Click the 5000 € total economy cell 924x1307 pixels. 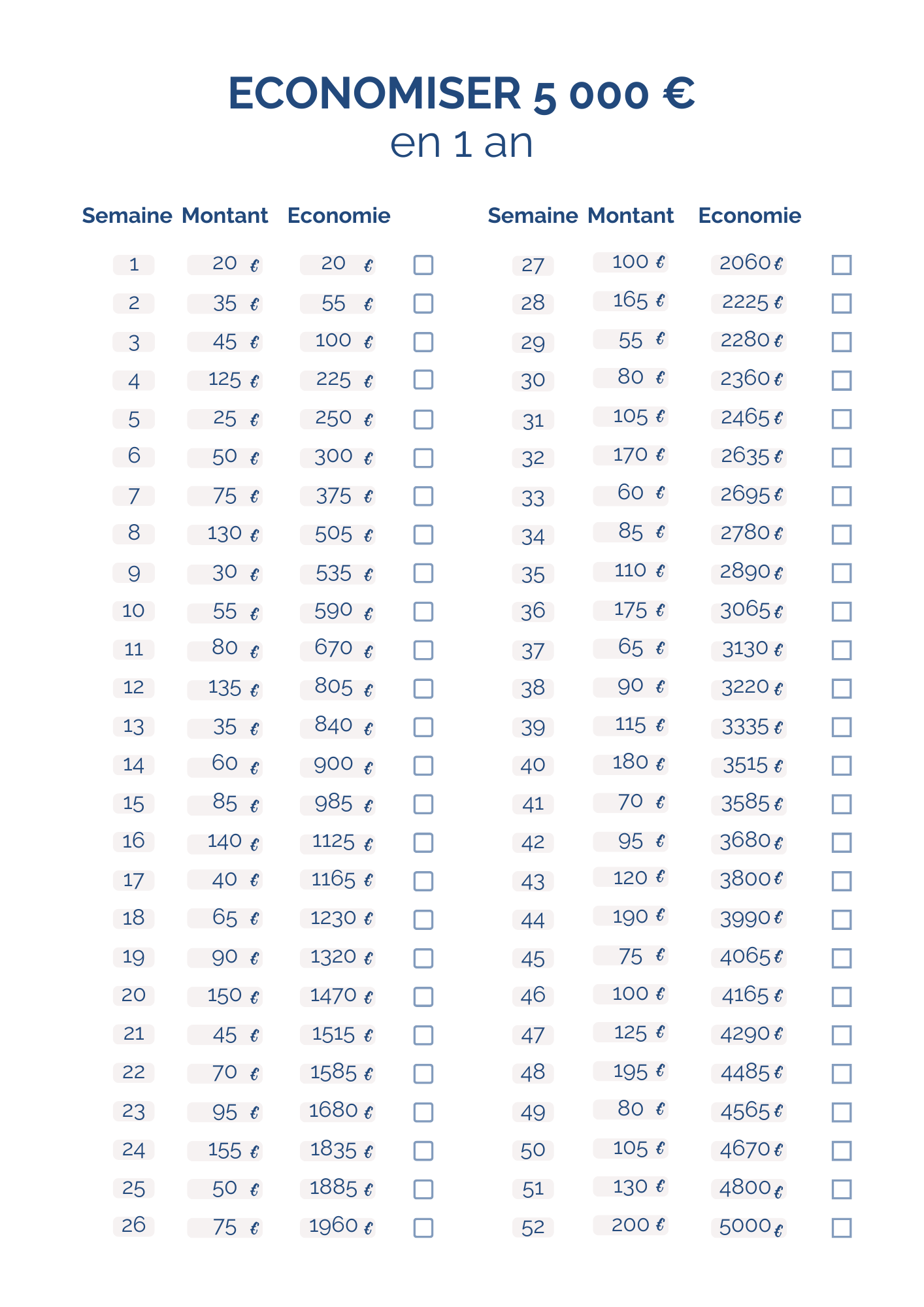point(749,1226)
